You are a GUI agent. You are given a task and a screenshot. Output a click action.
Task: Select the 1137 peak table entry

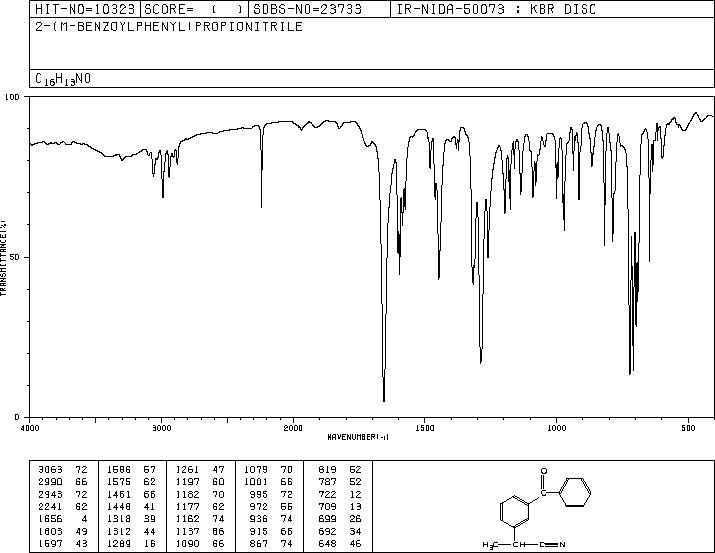click(x=187, y=531)
